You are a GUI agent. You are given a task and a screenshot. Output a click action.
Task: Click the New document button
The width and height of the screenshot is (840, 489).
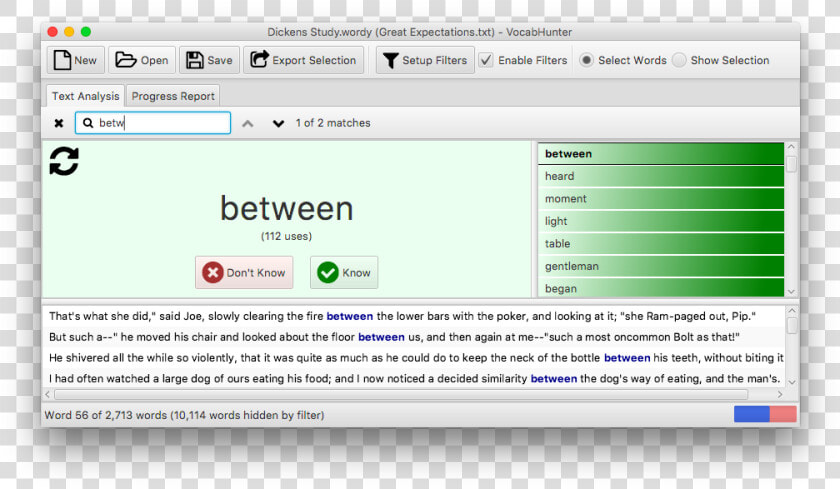tap(76, 60)
